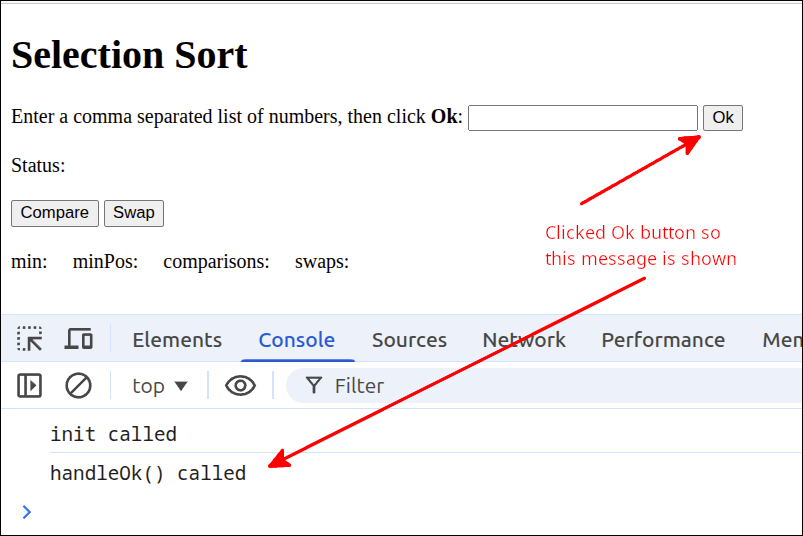Screen dimensions: 803x536
Task: Focus the comma separated numbers input box
Action: pyautogui.click(x=582, y=118)
